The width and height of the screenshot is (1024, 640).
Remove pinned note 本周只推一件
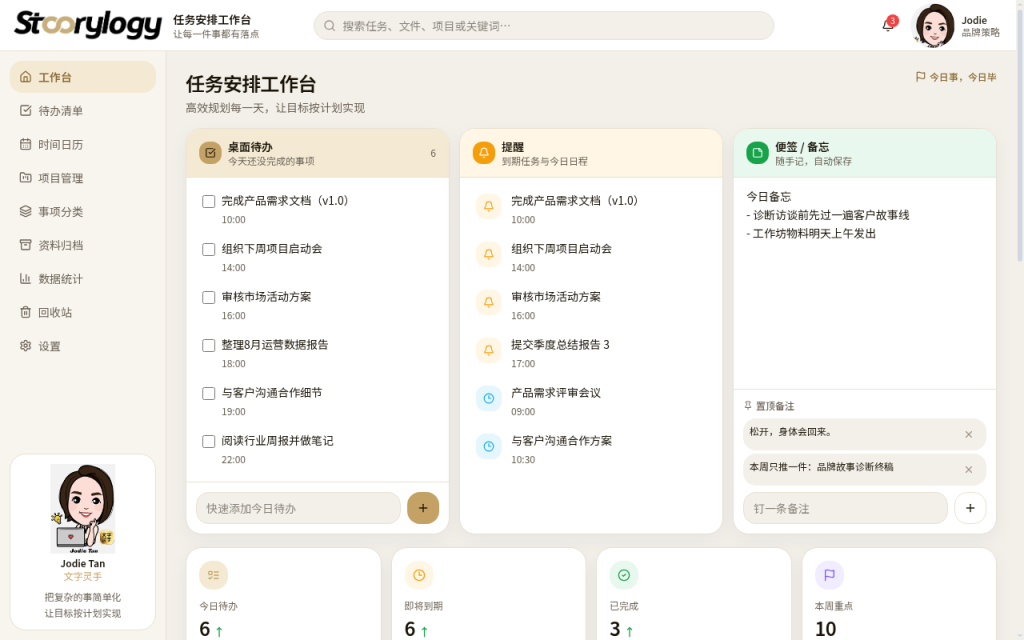click(968, 470)
